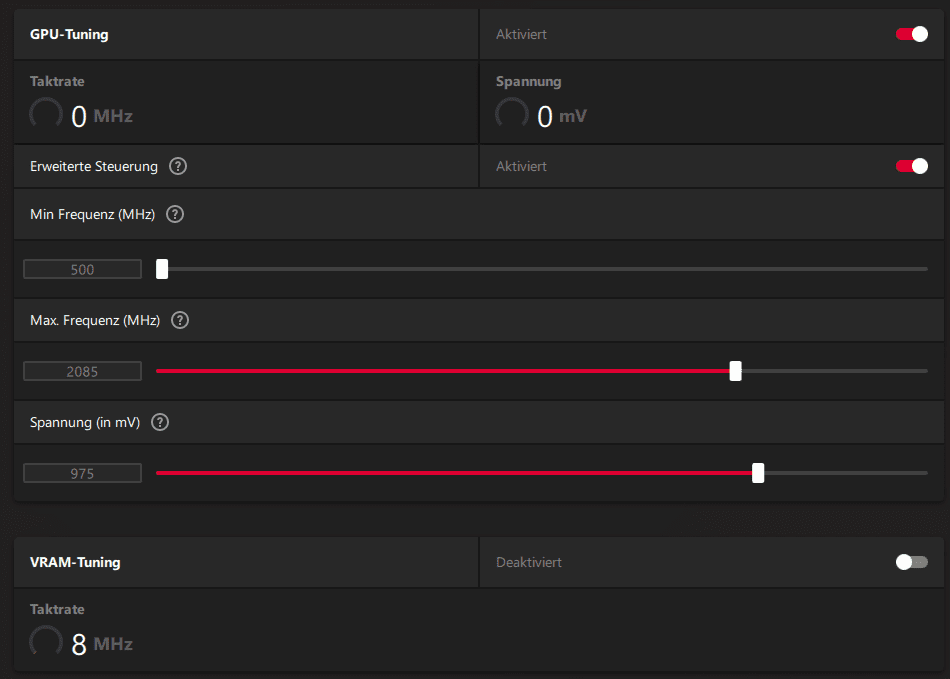
Task: Click the Erweiterte Steuerung label
Action: (x=94, y=167)
